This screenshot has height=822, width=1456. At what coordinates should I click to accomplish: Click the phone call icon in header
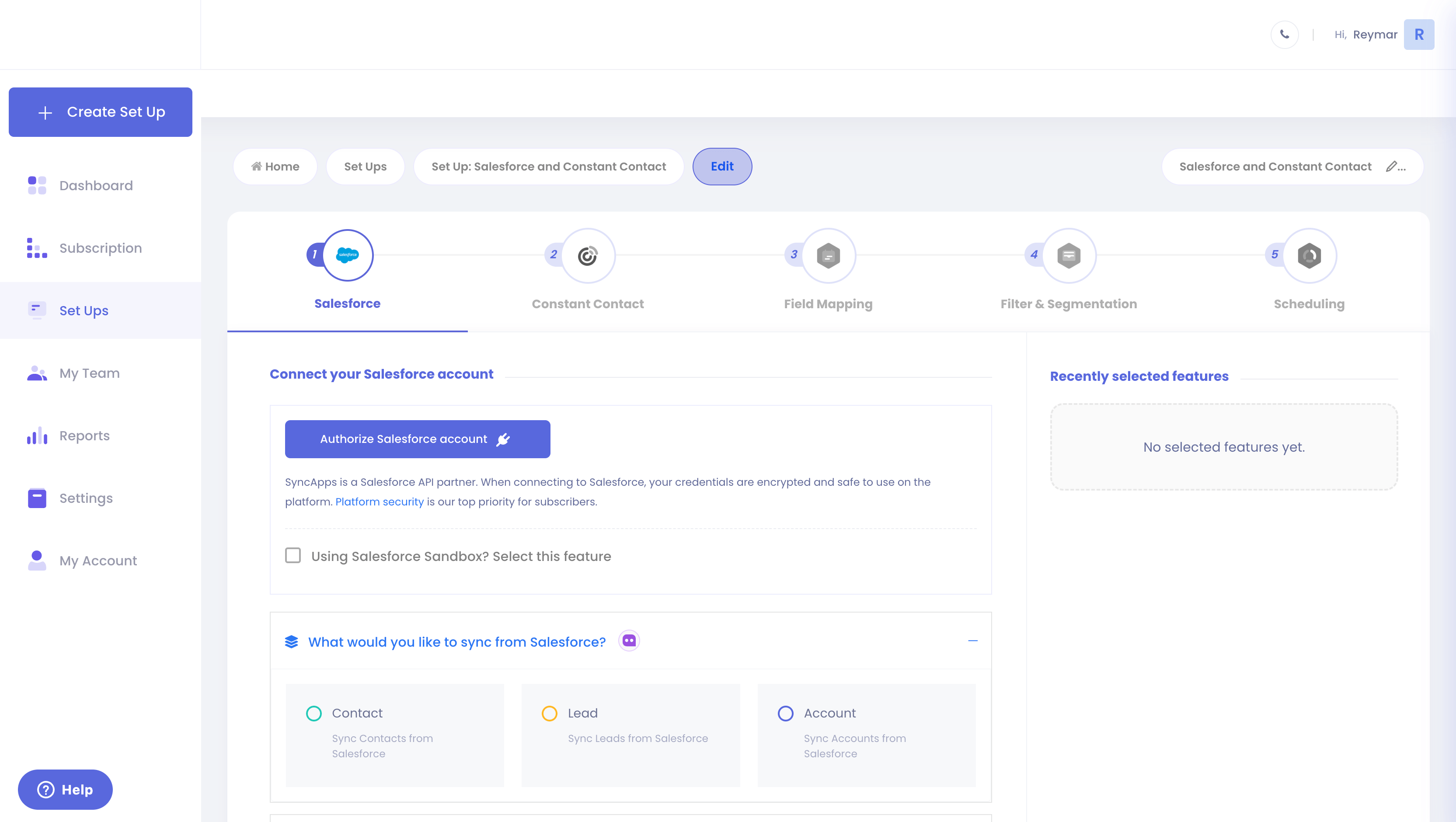1284,35
